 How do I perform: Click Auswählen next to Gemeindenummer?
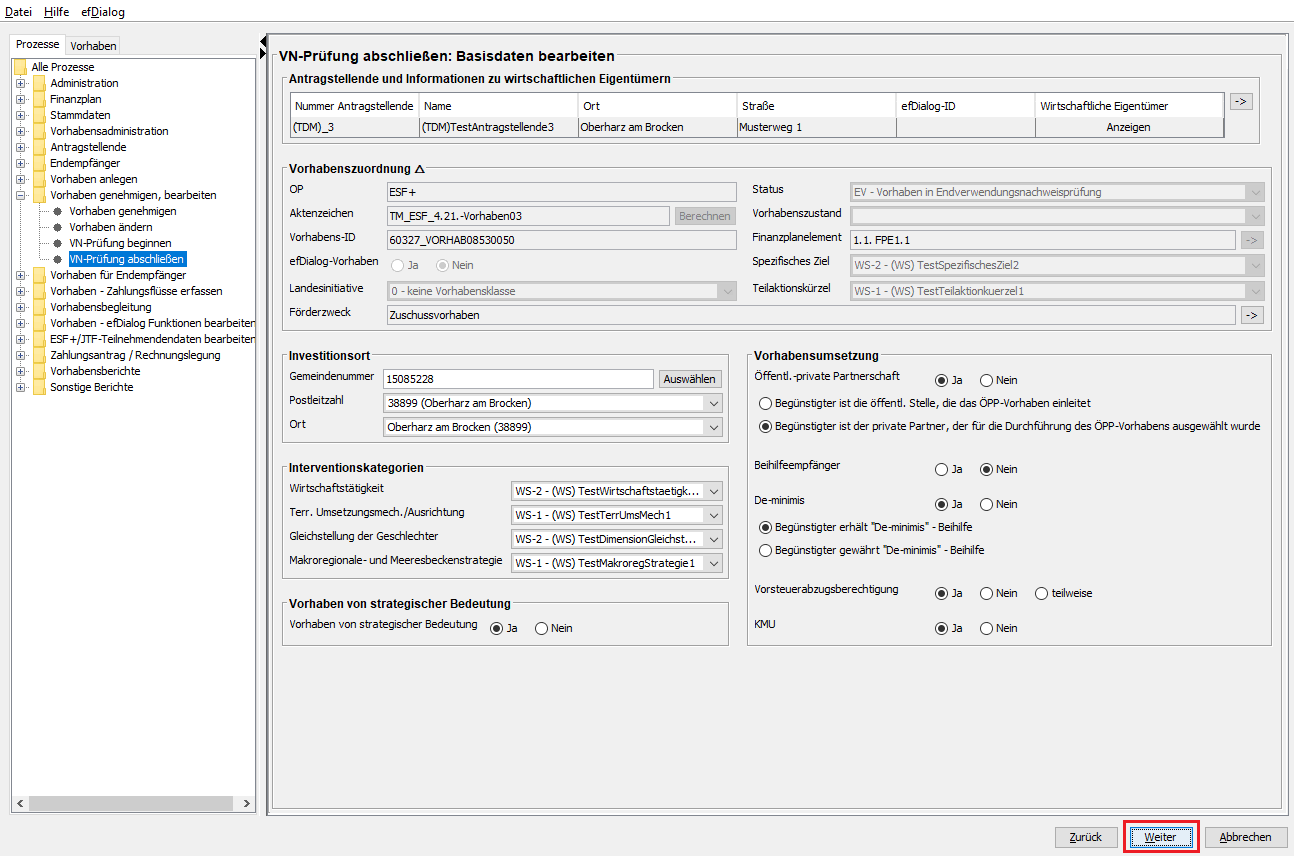(690, 379)
